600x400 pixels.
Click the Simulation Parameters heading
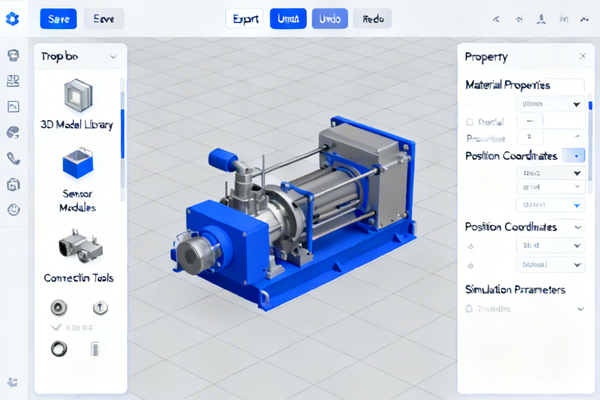tap(515, 290)
